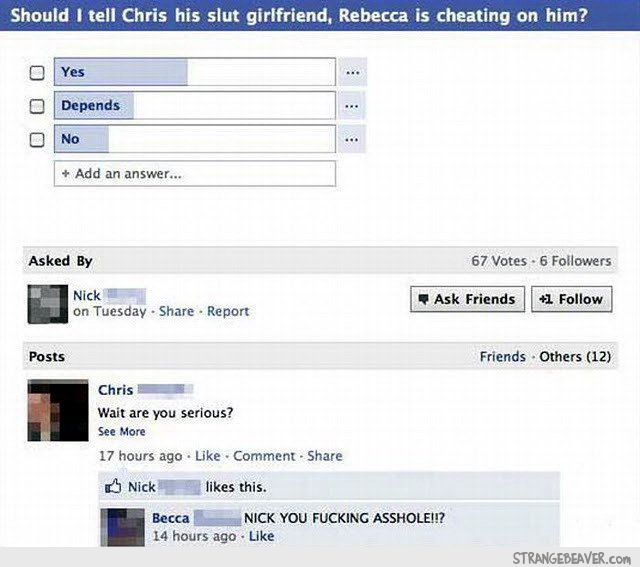Open Chris's profile picture

(x=58, y=410)
